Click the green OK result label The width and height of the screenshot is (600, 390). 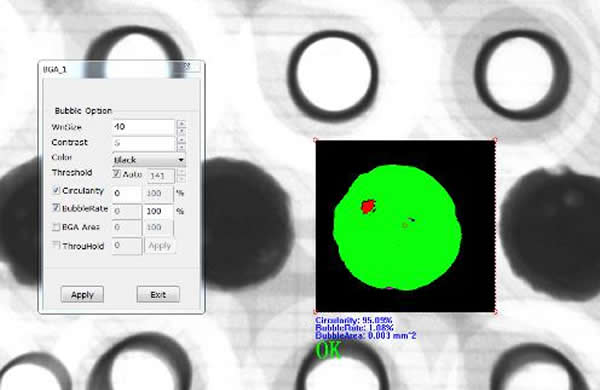(328, 350)
